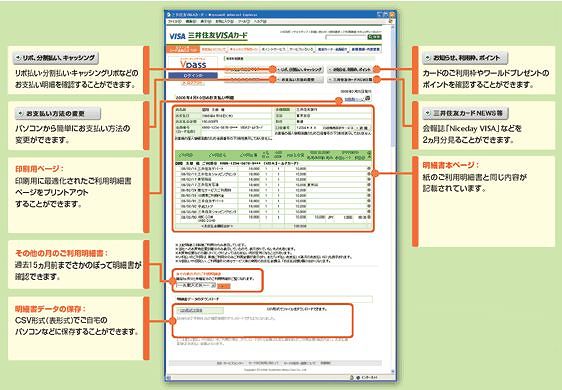Open the お気に入り menu in Internet Explorer

point(224,22)
